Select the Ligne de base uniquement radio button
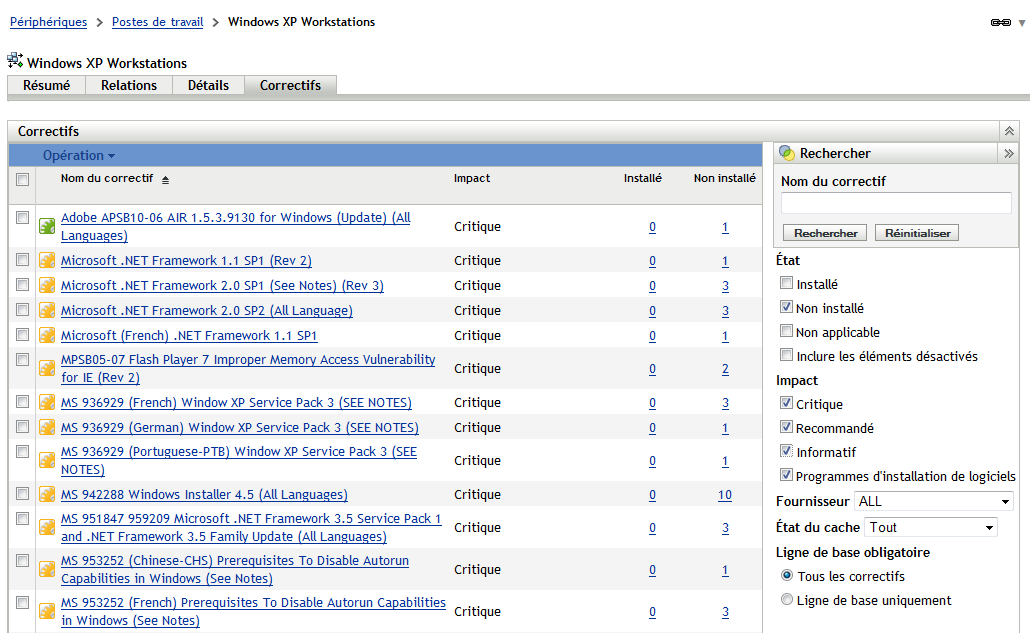The width and height of the screenshot is (1030, 633). (x=788, y=600)
